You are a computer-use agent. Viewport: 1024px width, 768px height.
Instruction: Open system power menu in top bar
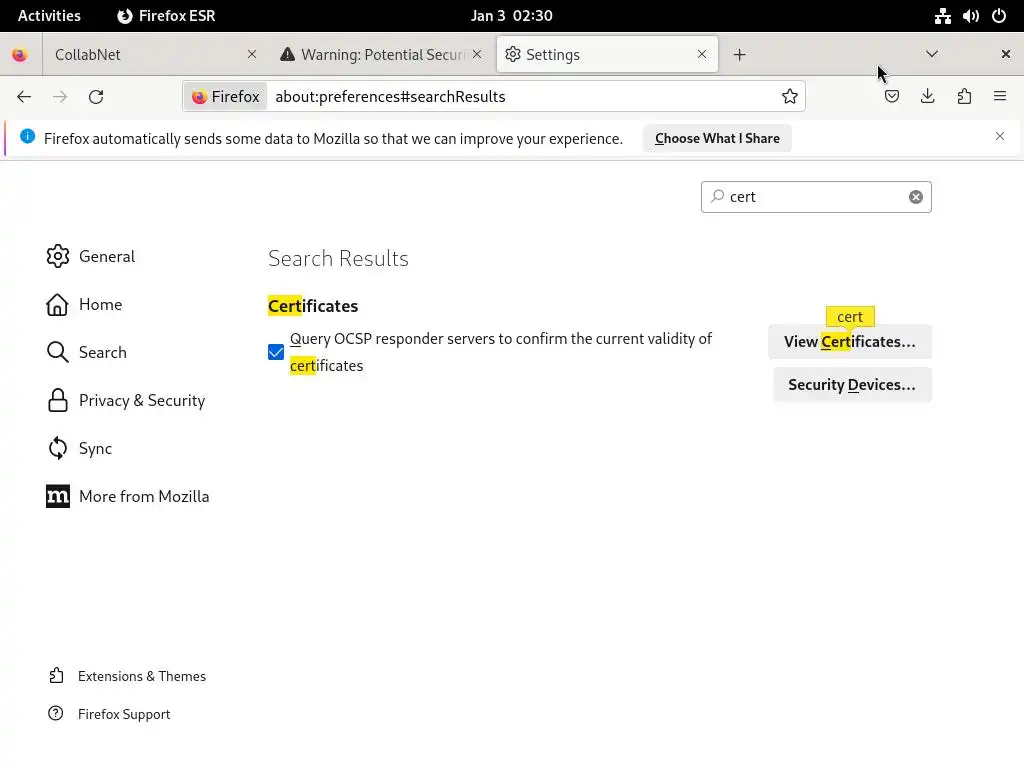point(999,16)
